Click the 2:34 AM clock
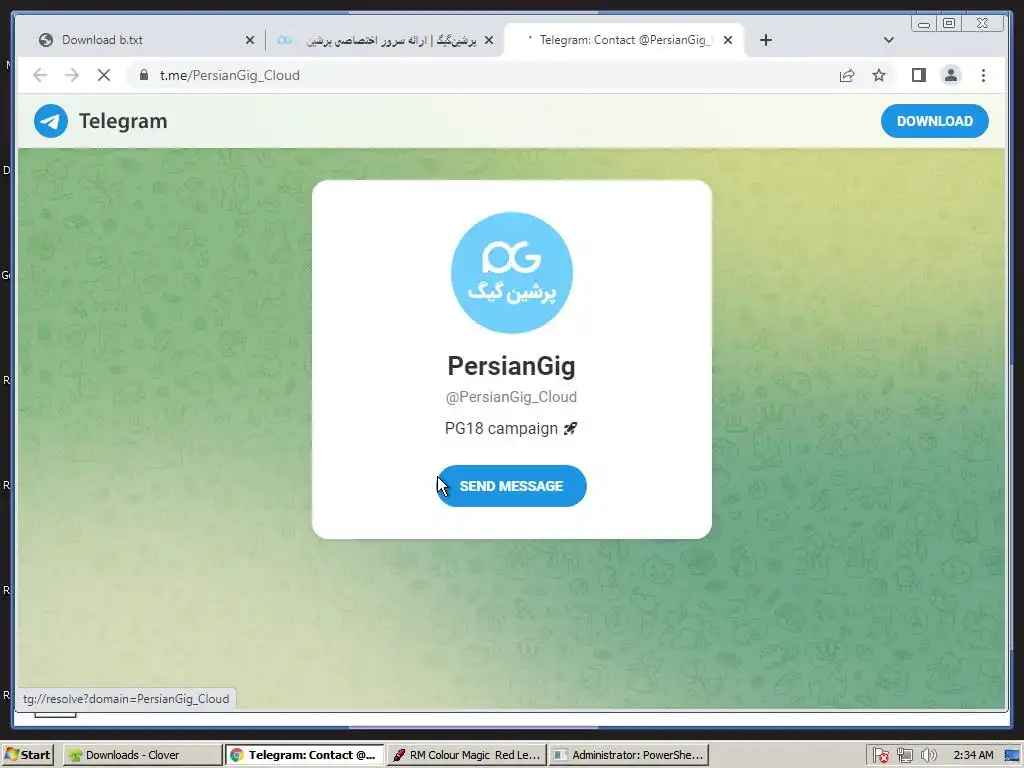 click(x=973, y=756)
